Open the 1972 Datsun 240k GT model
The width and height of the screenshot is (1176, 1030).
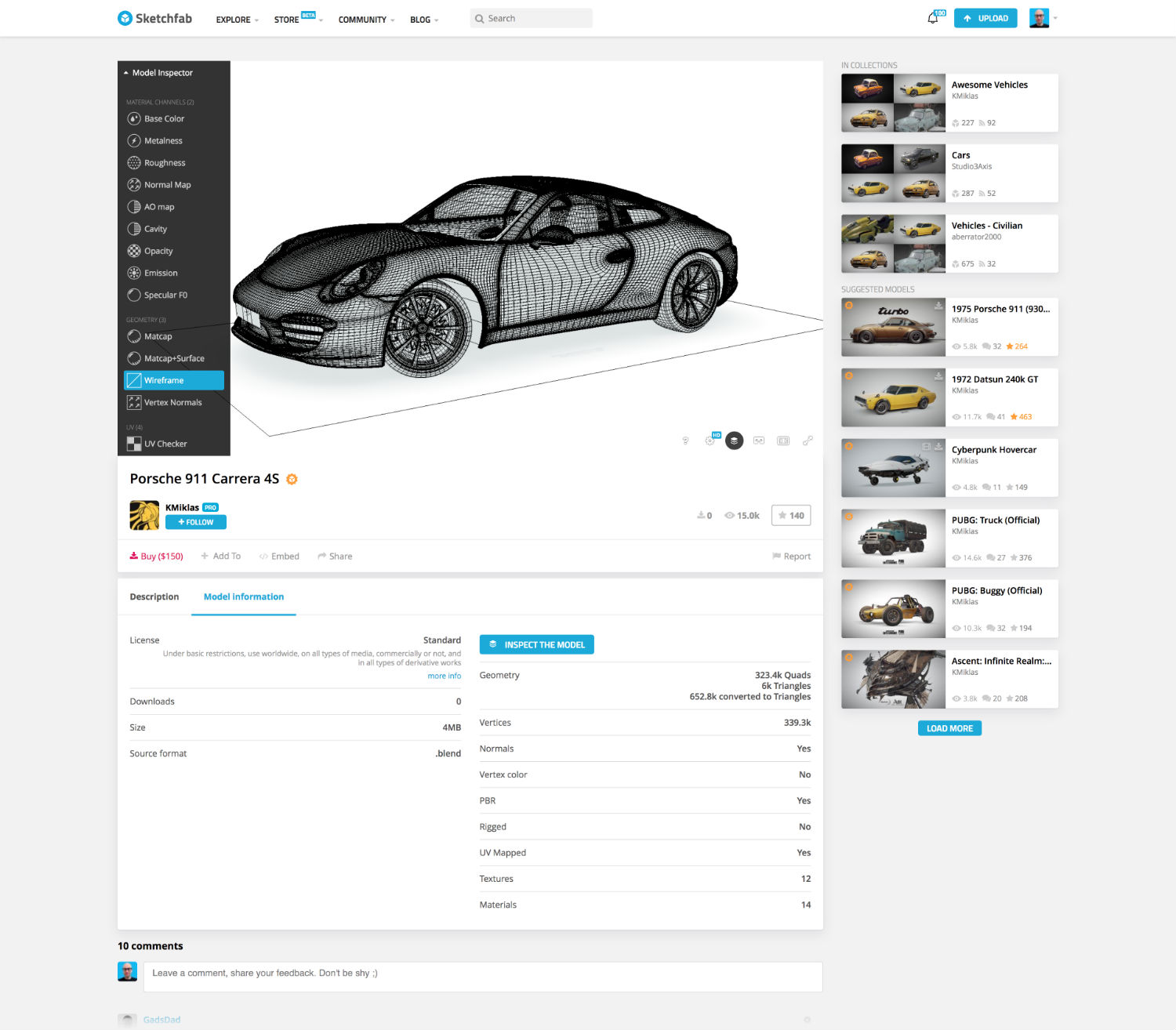[949, 397]
